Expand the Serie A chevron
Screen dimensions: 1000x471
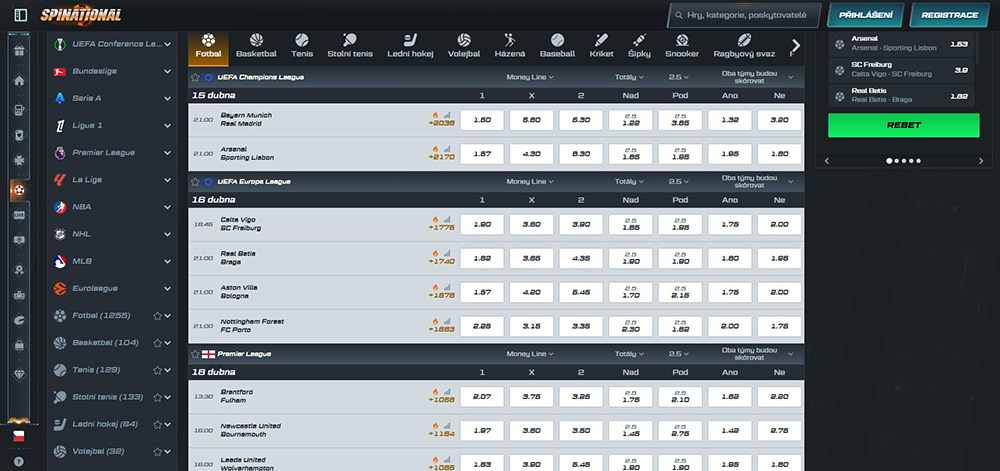pyautogui.click(x=167, y=98)
